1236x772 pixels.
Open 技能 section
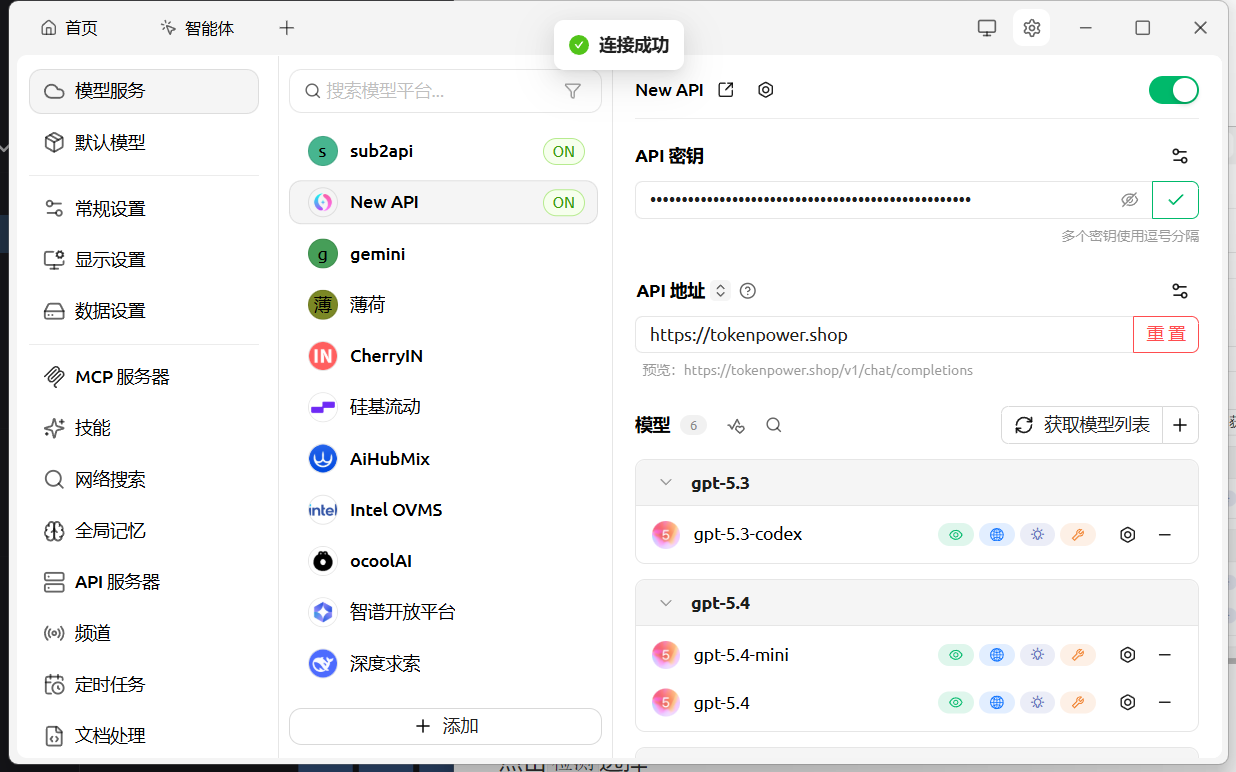(144, 428)
